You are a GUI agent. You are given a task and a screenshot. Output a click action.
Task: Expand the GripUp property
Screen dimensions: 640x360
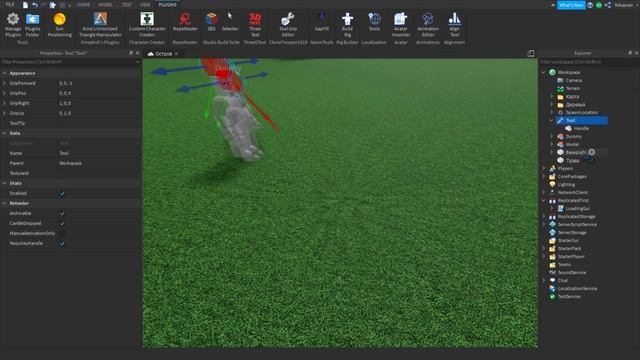click(4, 113)
